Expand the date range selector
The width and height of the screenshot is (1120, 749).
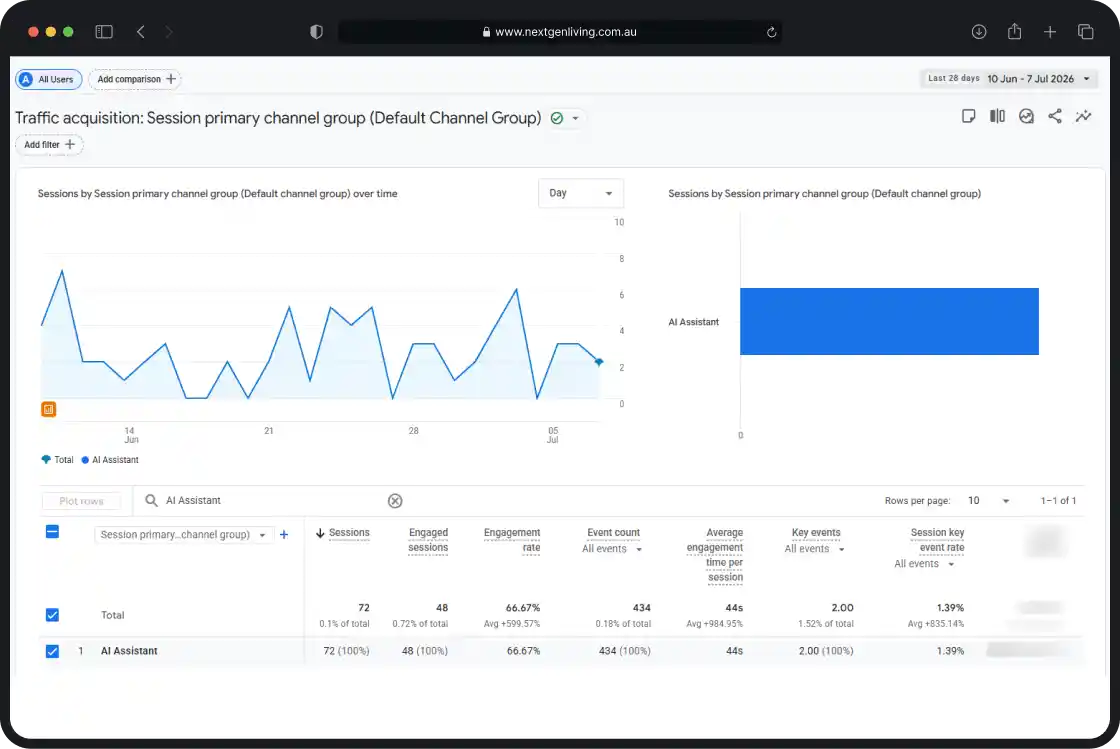click(1009, 79)
